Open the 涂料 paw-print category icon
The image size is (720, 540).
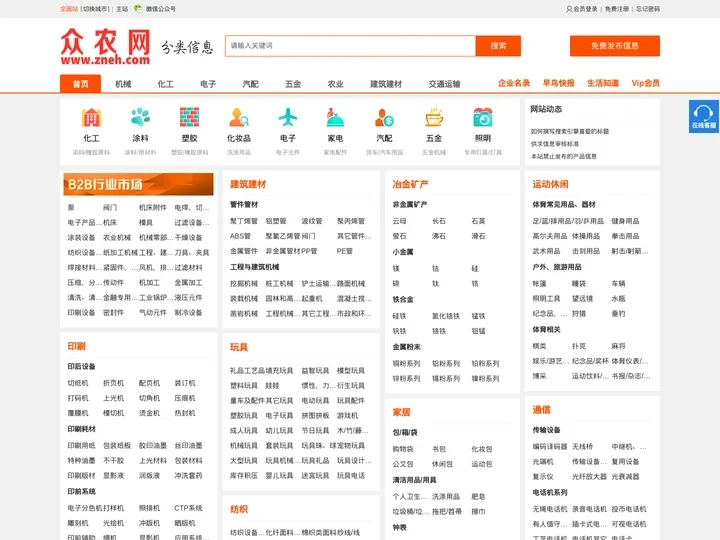pos(140,118)
